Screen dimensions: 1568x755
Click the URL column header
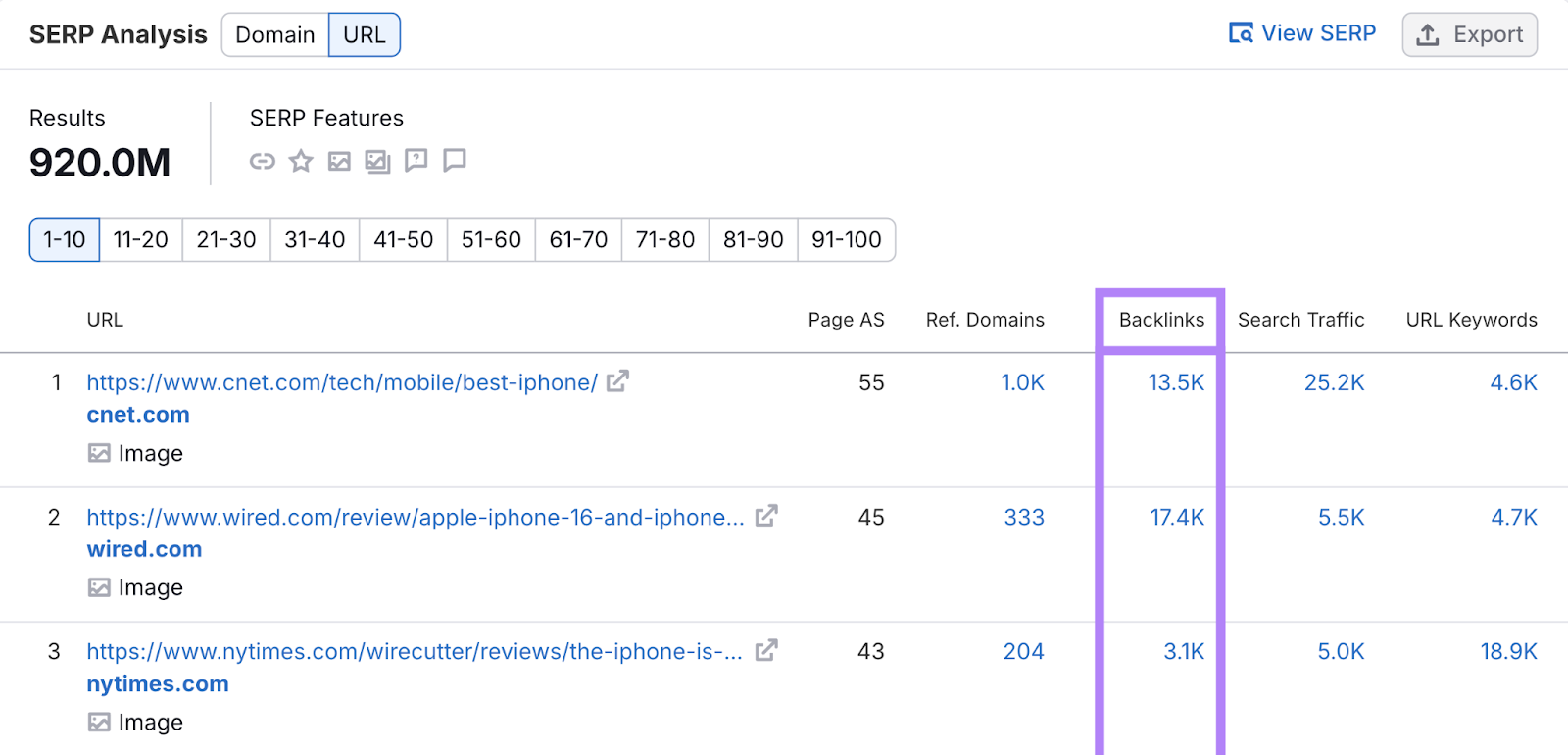(x=105, y=320)
